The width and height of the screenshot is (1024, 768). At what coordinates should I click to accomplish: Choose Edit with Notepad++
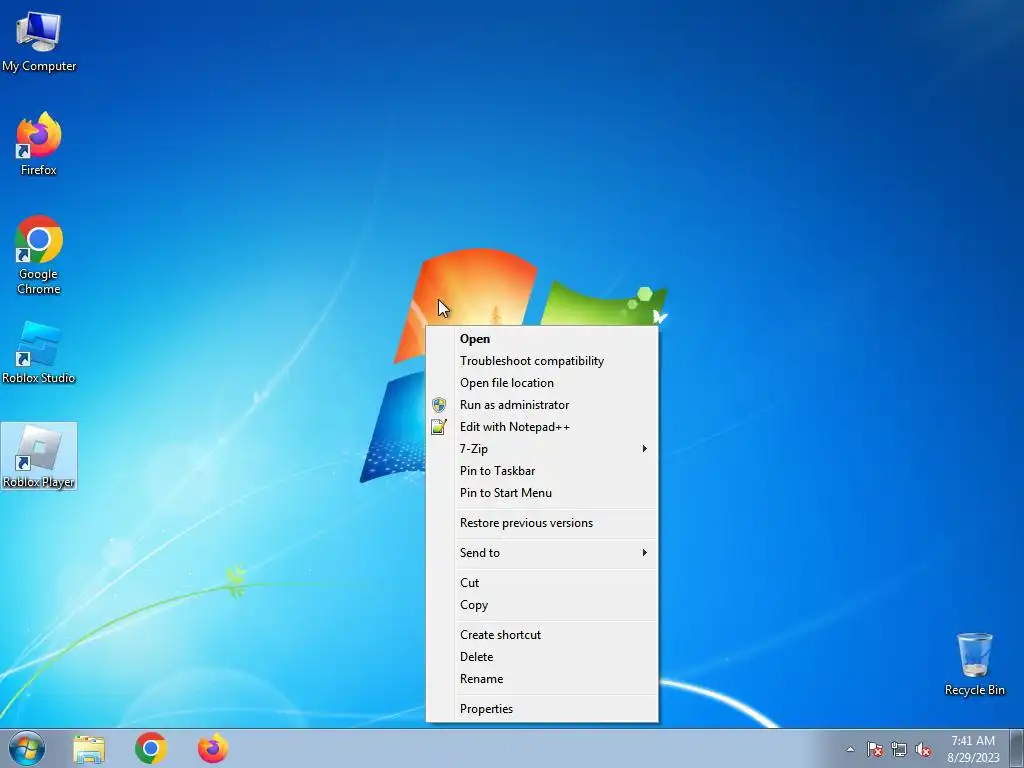pos(543,427)
